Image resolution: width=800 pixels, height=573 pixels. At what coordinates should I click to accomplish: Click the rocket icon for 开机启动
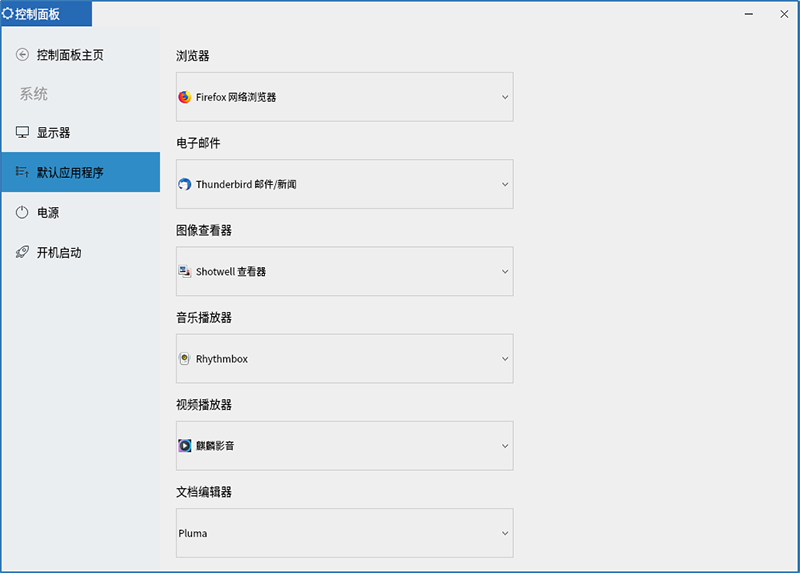click(22, 252)
